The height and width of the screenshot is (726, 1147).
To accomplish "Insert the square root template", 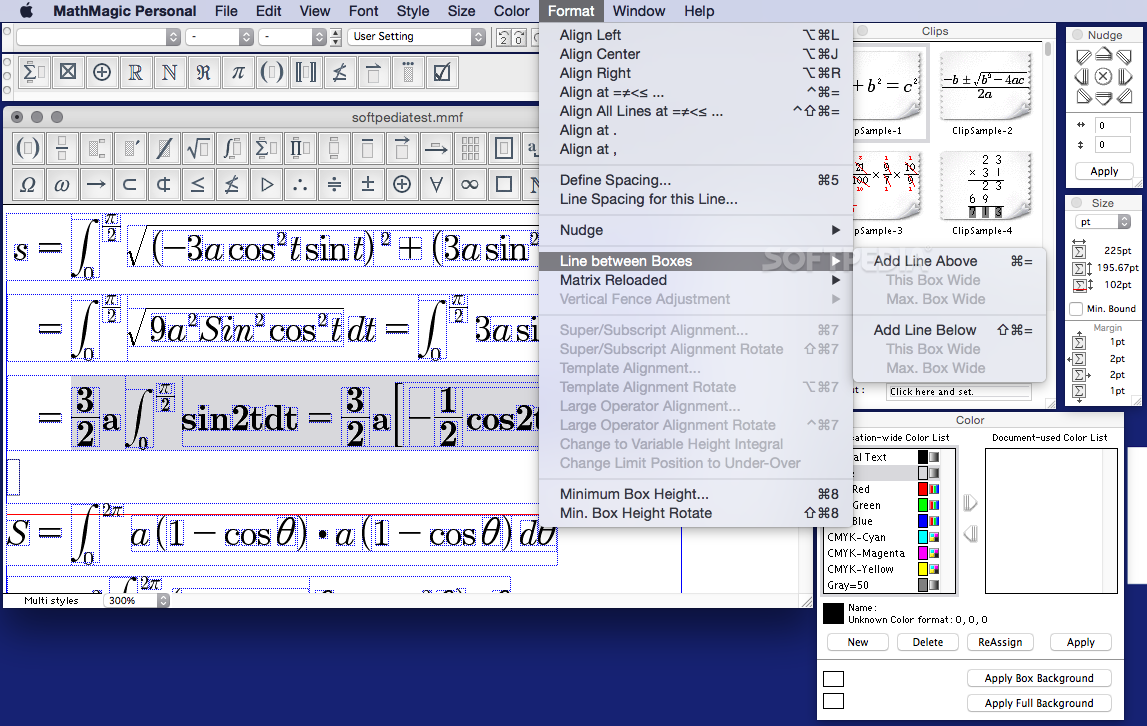I will pos(198,149).
